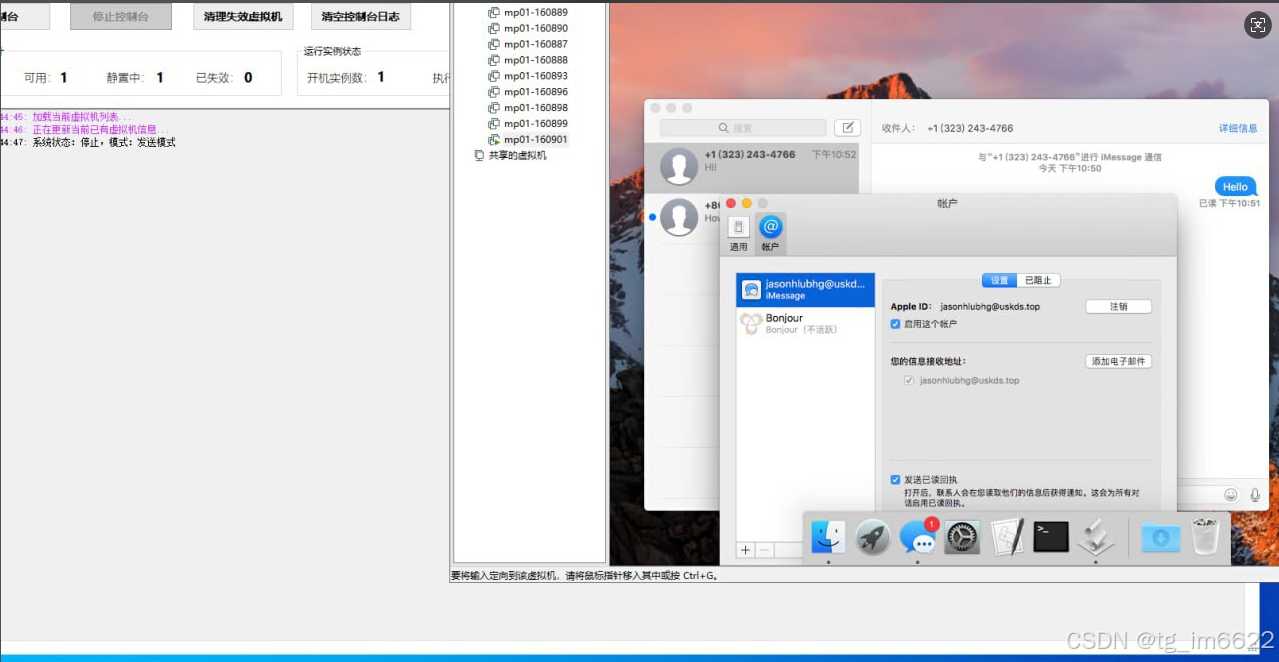Viewport: 1279px width, 662px height.
Task: Switch to the 帐户 preferences pane
Action: click(770, 233)
